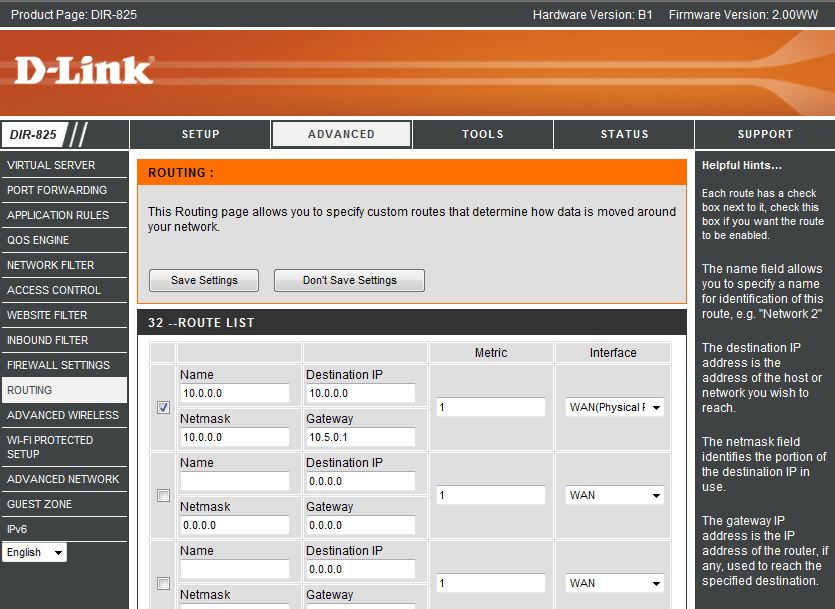Screen dimensions: 835x609
Task: Tick the third route's enable checkbox
Action: pos(163,583)
